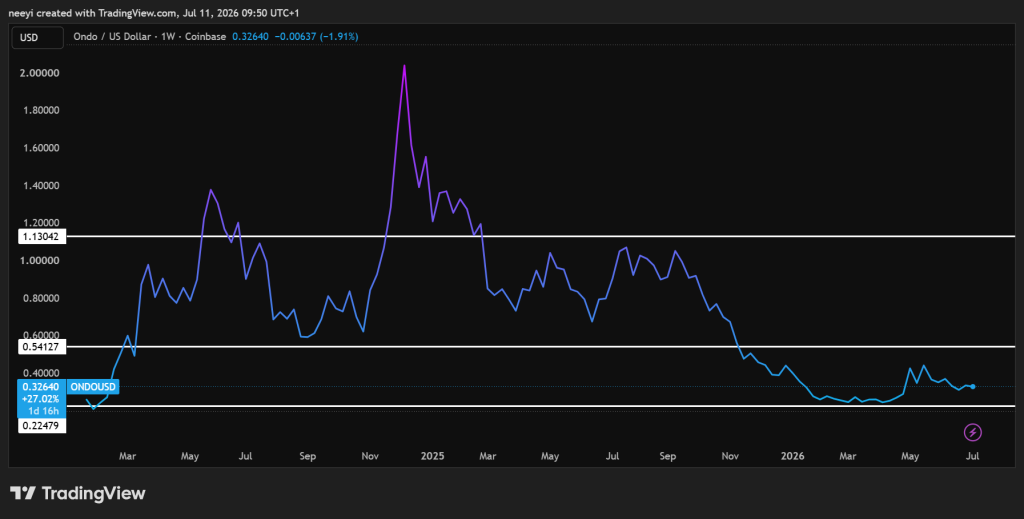
Task: Select the 0.22479 horizontal line price label
Action: pos(42,426)
